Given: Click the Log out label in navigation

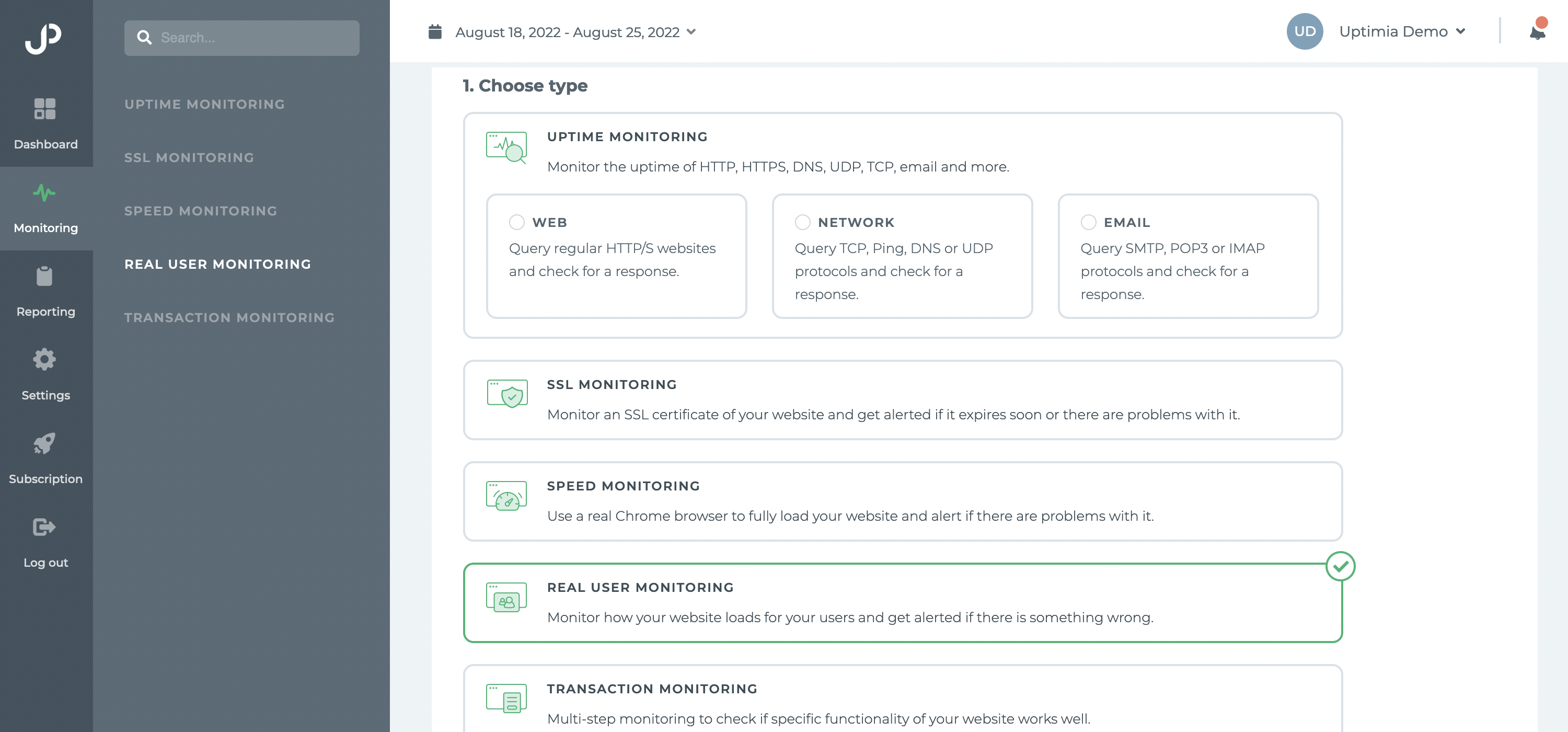Looking at the screenshot, I should [x=45, y=563].
